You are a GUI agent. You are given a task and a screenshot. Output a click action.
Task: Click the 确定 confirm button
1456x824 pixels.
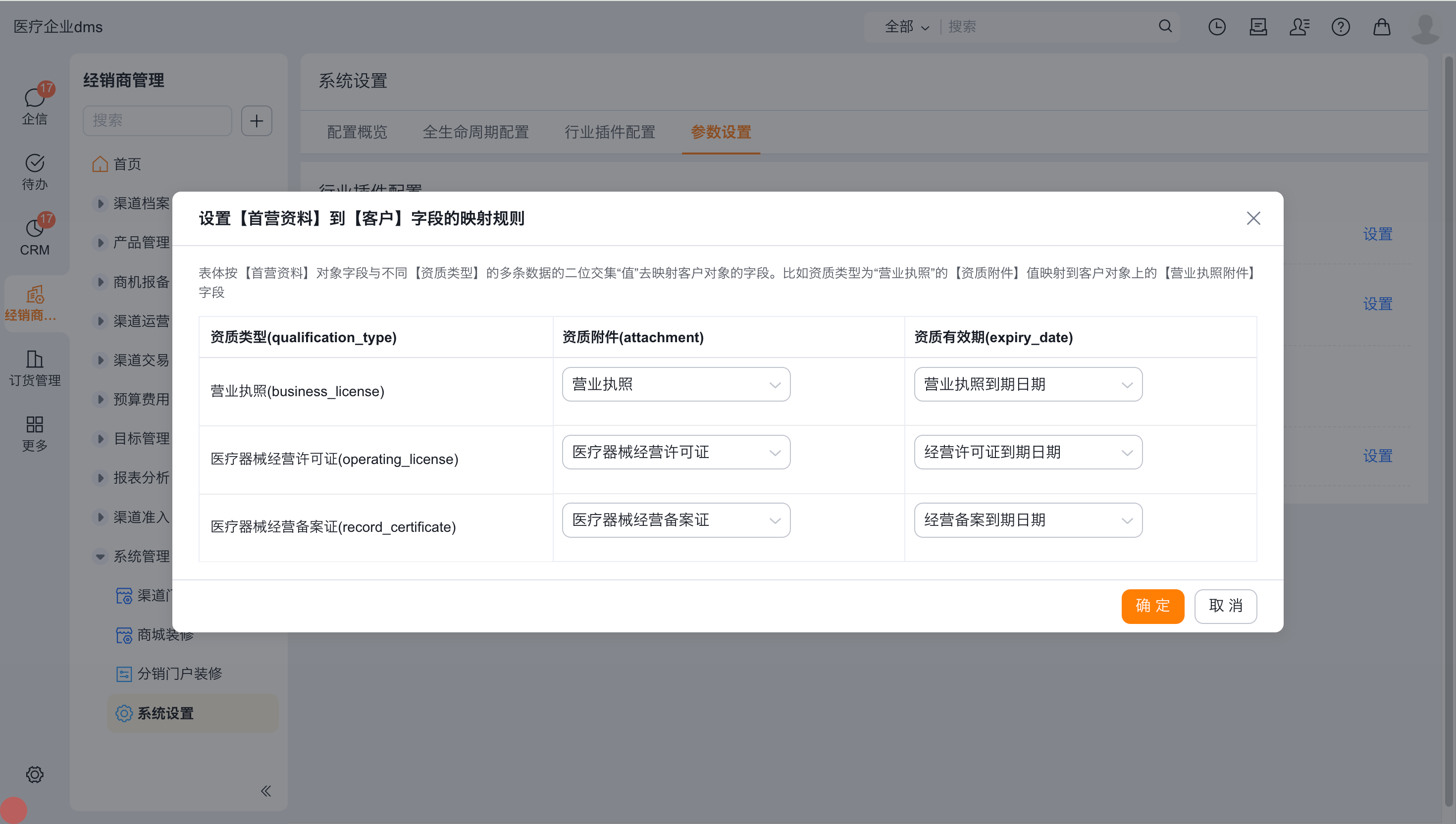coord(1152,606)
